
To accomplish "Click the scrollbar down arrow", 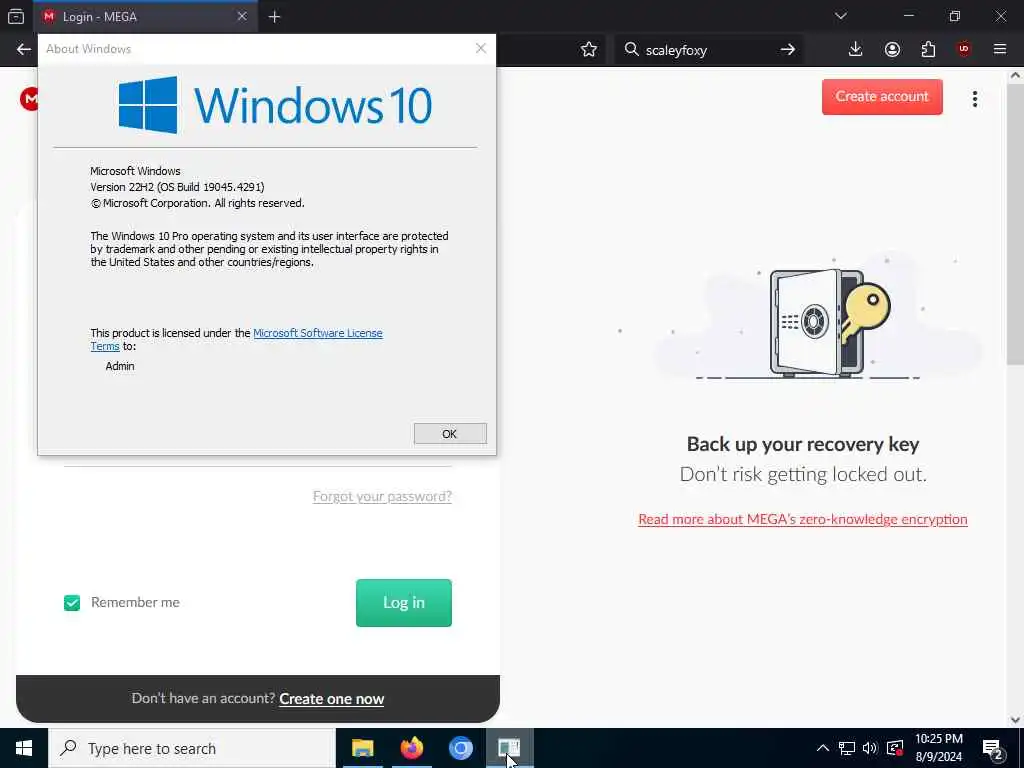I will (x=1016, y=720).
